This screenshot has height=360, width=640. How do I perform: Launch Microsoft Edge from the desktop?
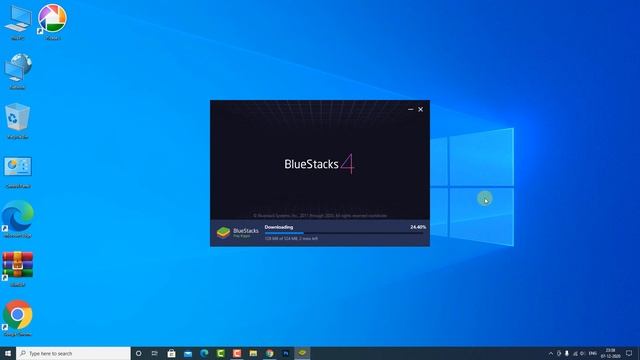pos(18,219)
